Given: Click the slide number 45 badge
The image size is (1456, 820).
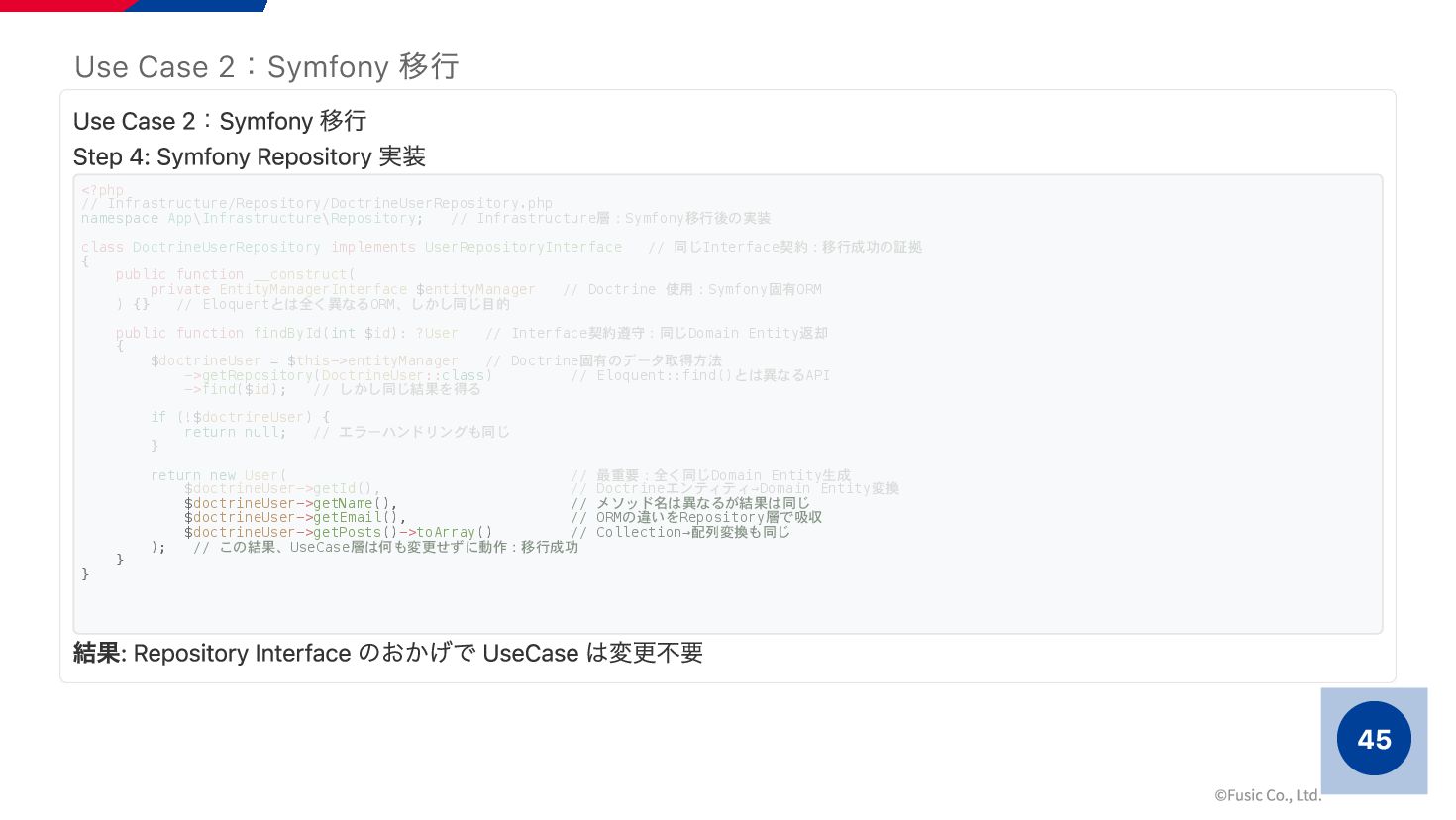Looking at the screenshot, I should point(1374,739).
